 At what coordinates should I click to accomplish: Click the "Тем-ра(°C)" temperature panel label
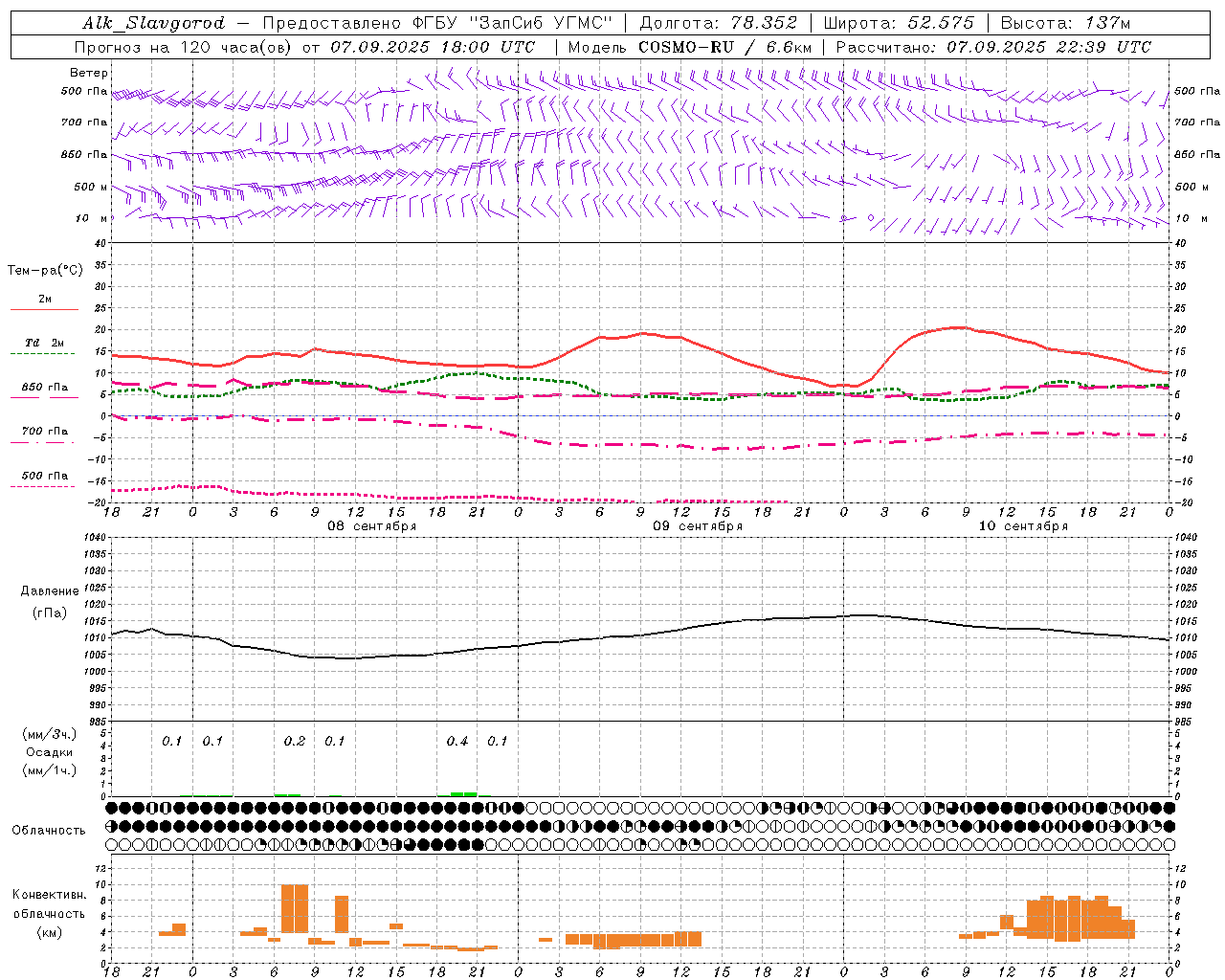pos(45,271)
